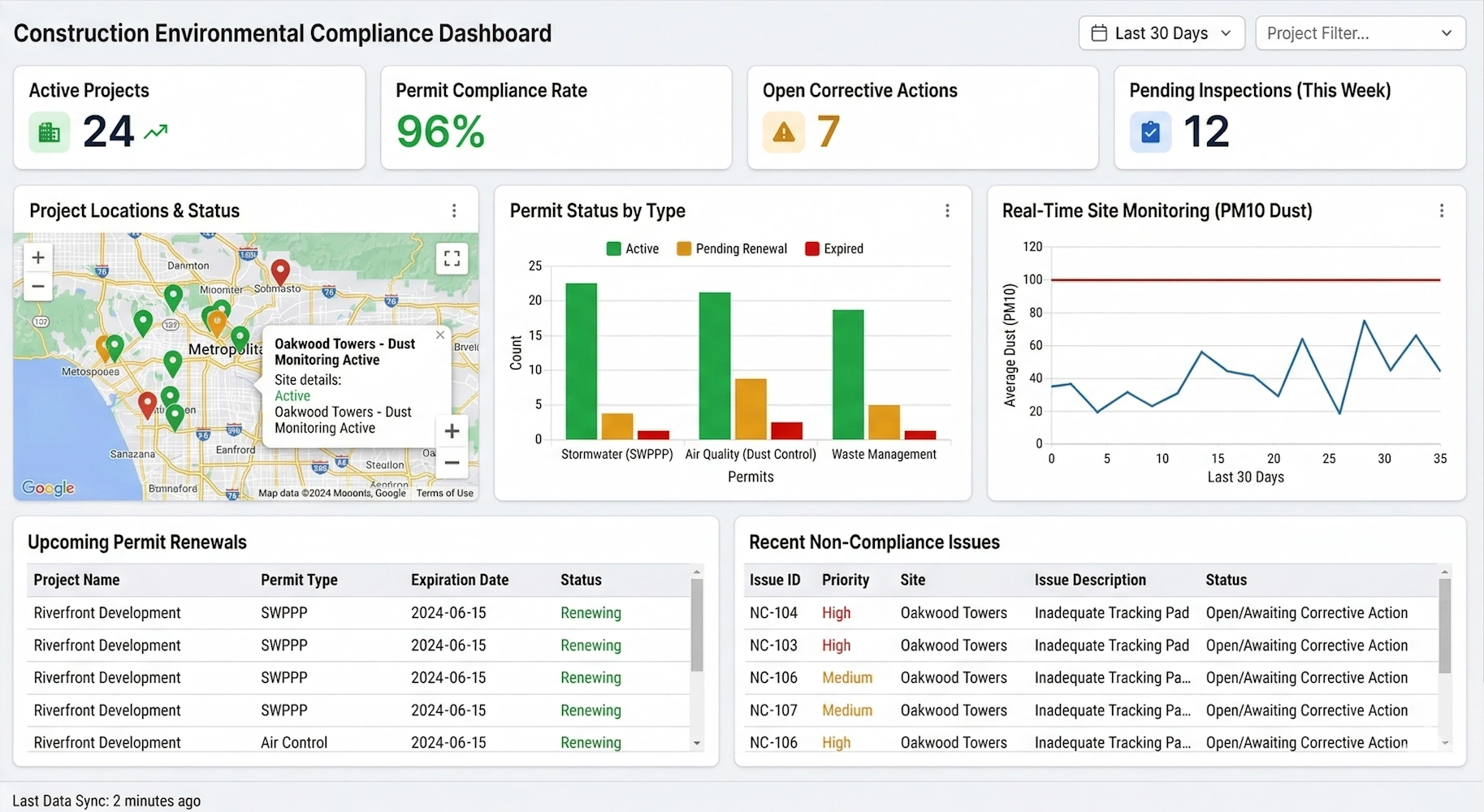The height and width of the screenshot is (812, 1484).
Task: Toggle the Pending Renewal legend item
Action: point(731,248)
